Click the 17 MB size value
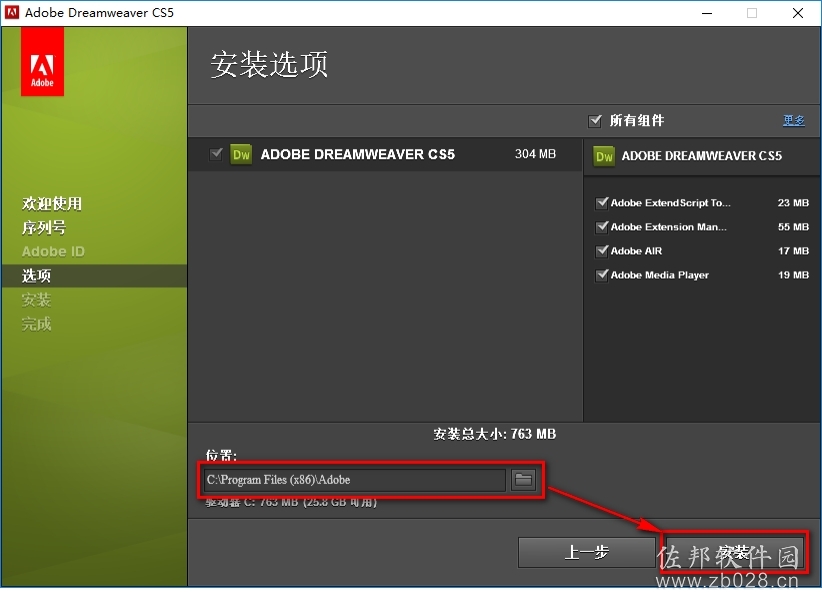822x610 pixels. (x=793, y=251)
